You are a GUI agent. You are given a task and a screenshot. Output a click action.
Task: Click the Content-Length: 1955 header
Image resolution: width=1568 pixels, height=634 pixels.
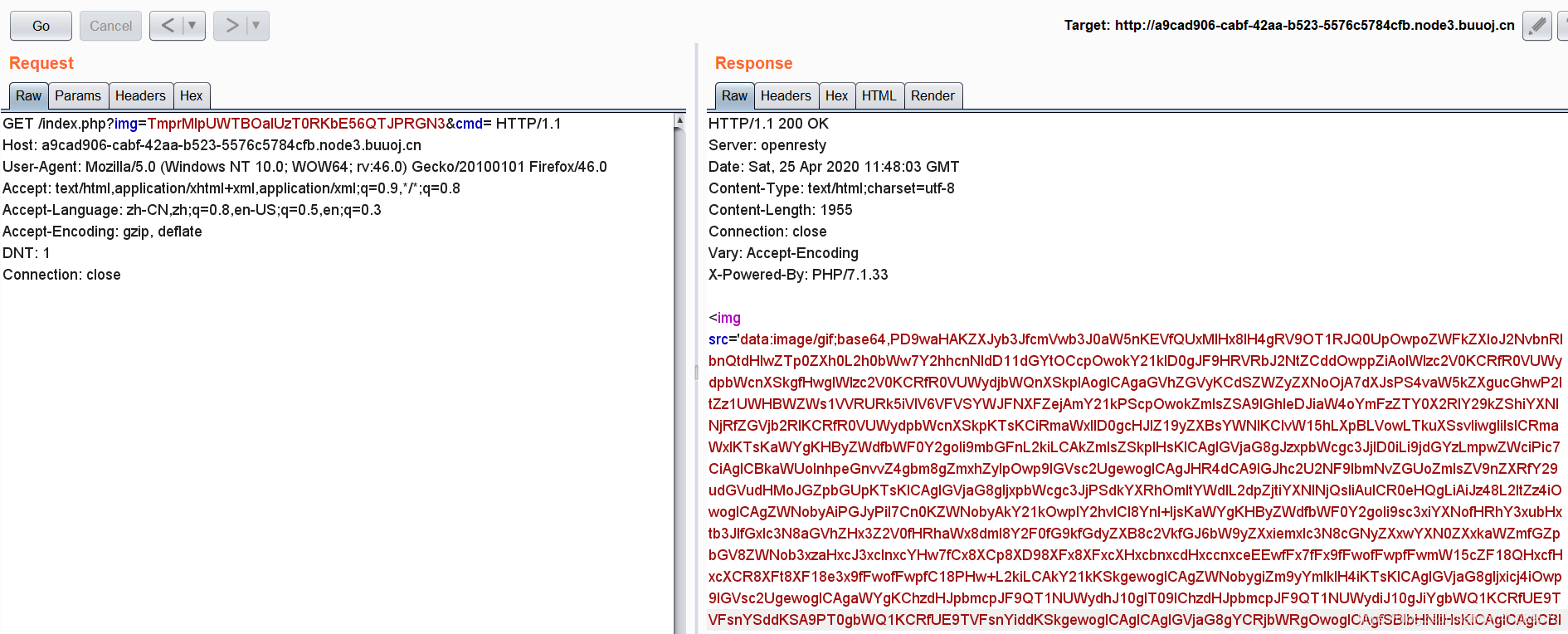(x=781, y=210)
